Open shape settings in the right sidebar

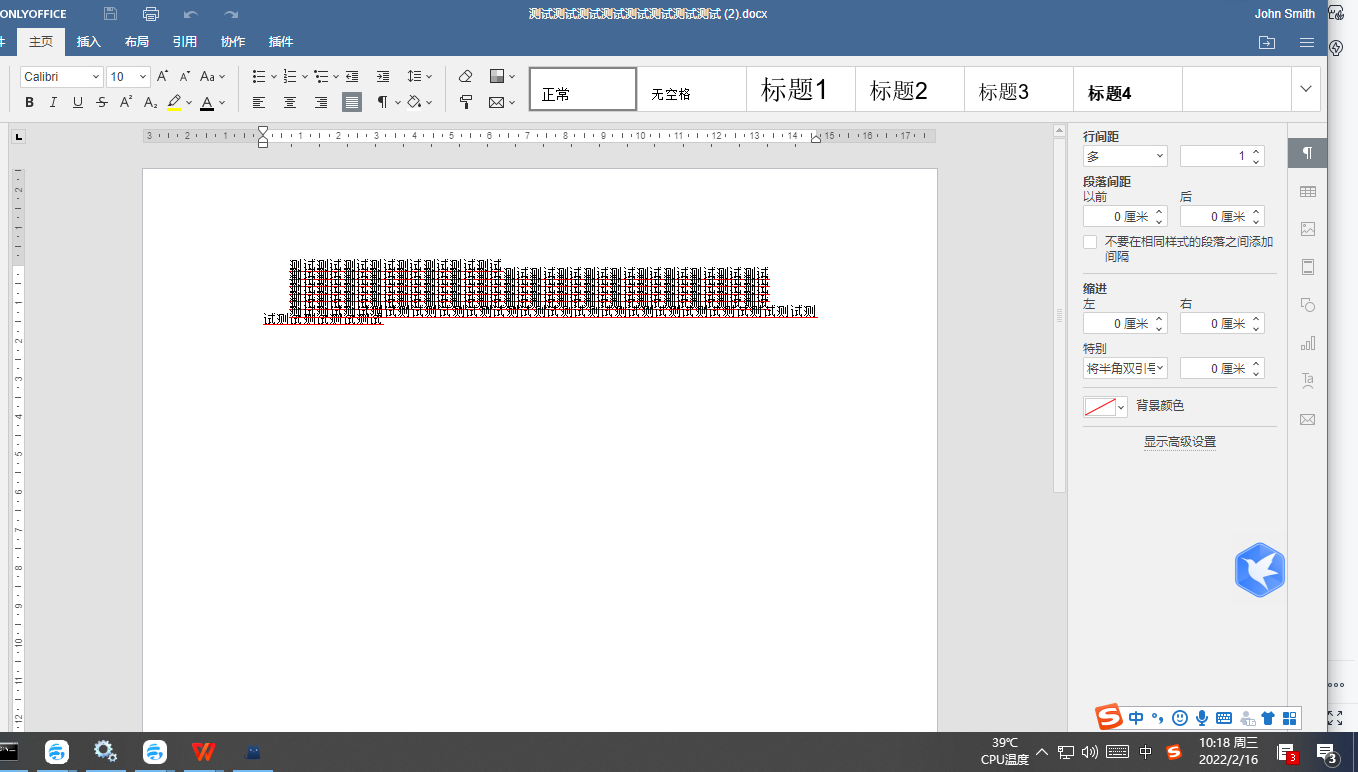[x=1307, y=305]
